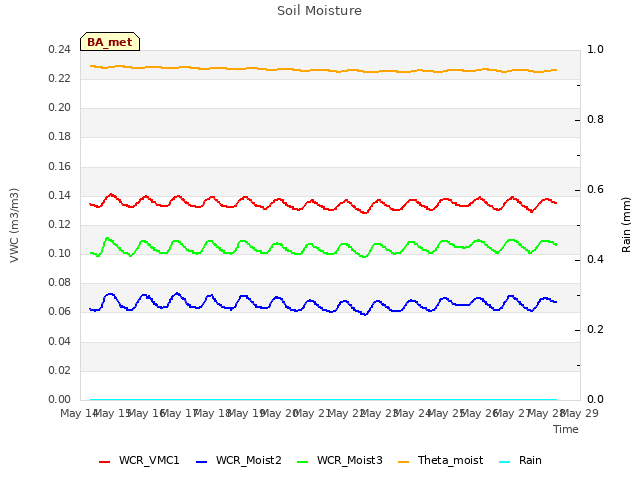Click the 0.20 left axis tick label
The image size is (640, 480).
(59, 107)
